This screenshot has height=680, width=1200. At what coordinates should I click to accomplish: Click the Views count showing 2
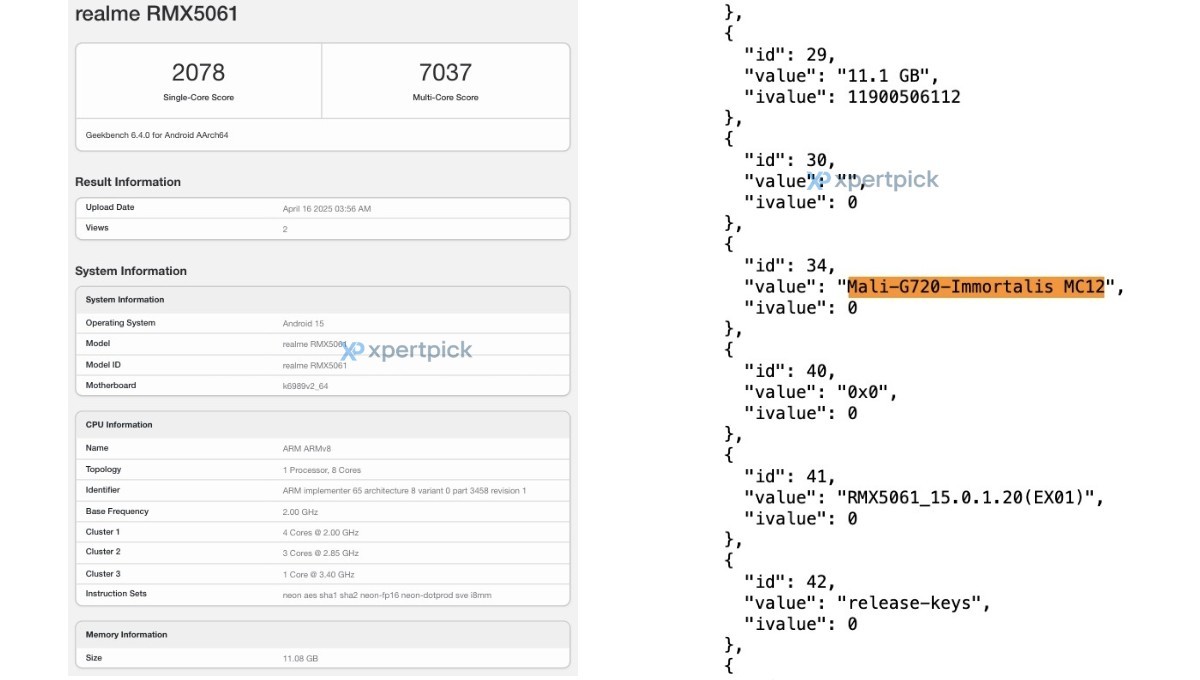pyautogui.click(x=284, y=227)
